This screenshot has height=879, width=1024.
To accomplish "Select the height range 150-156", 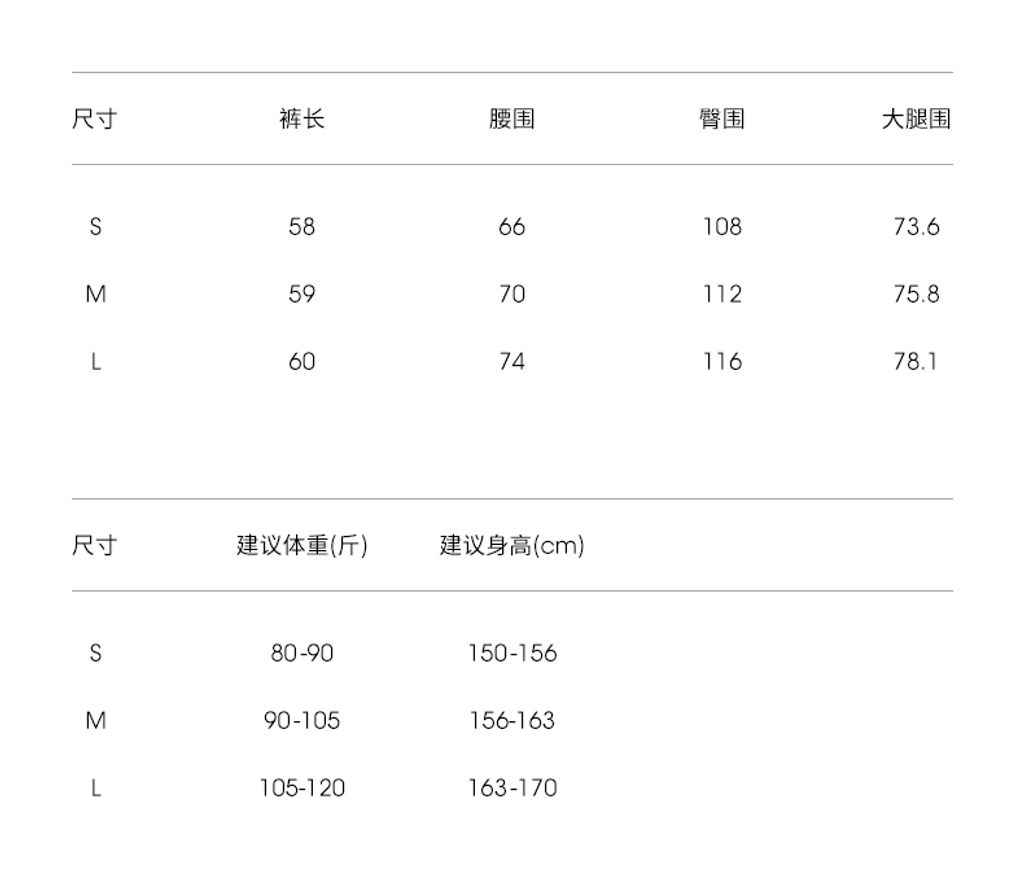I will [512, 654].
